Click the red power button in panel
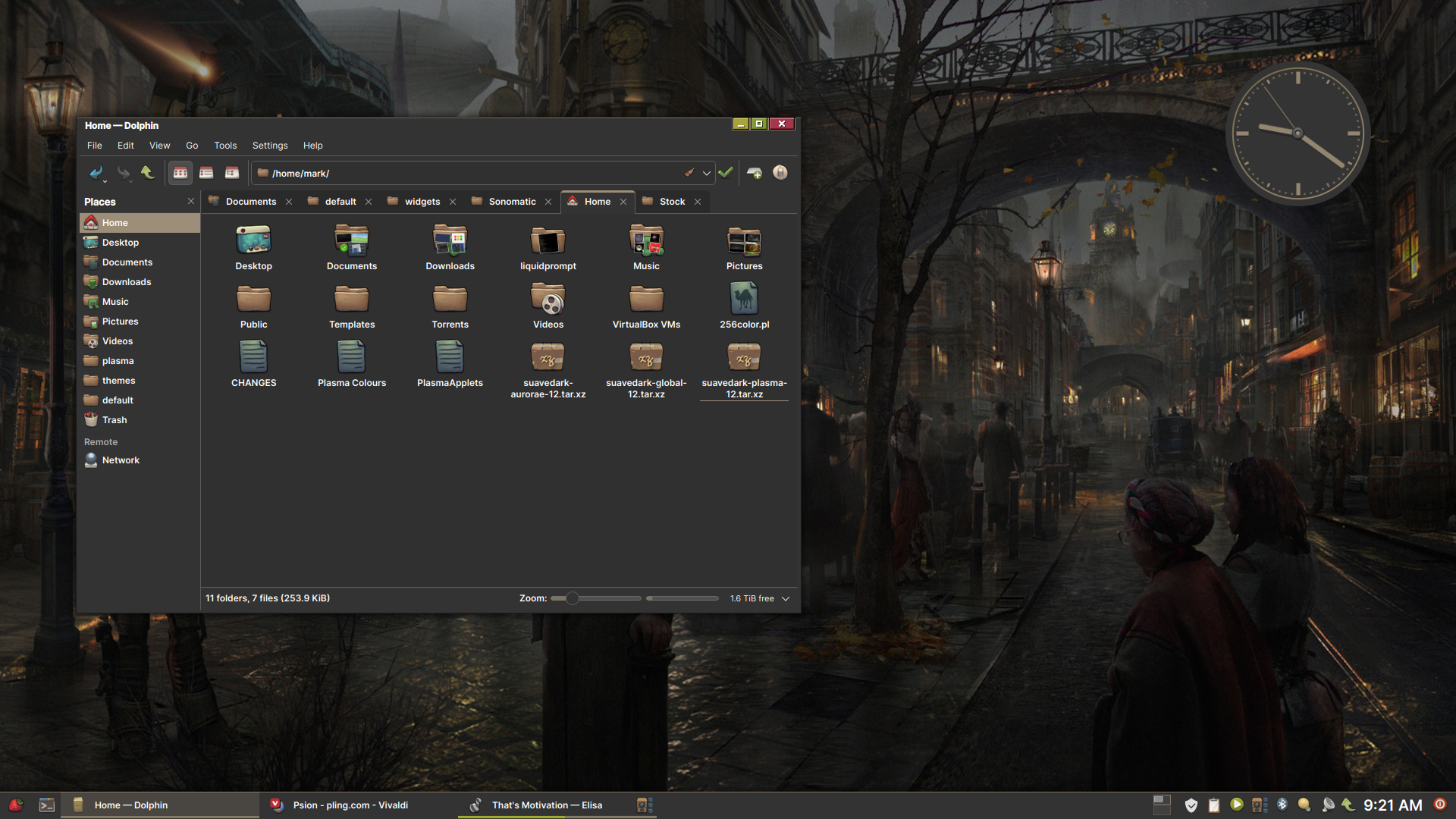The height and width of the screenshot is (819, 1456). pyautogui.click(x=1440, y=805)
